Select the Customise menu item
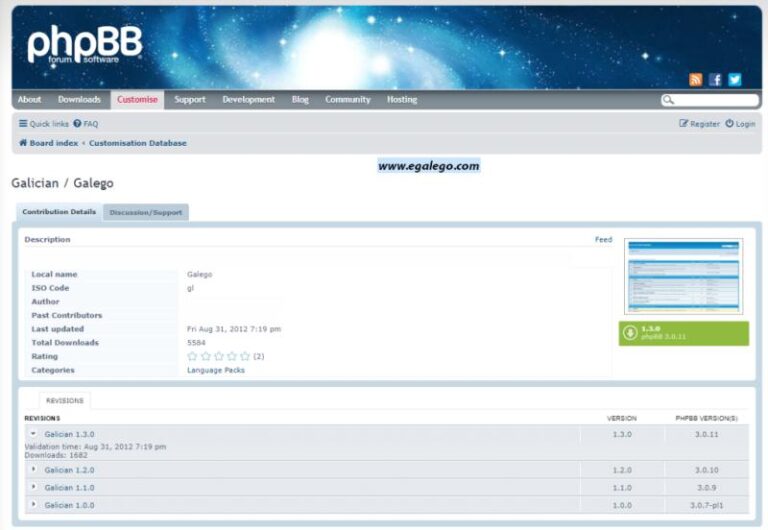 click(x=137, y=99)
